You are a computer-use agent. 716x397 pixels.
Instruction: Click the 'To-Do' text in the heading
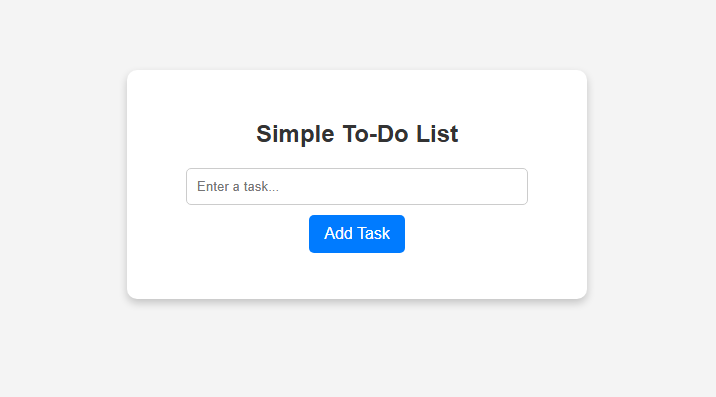click(x=375, y=134)
